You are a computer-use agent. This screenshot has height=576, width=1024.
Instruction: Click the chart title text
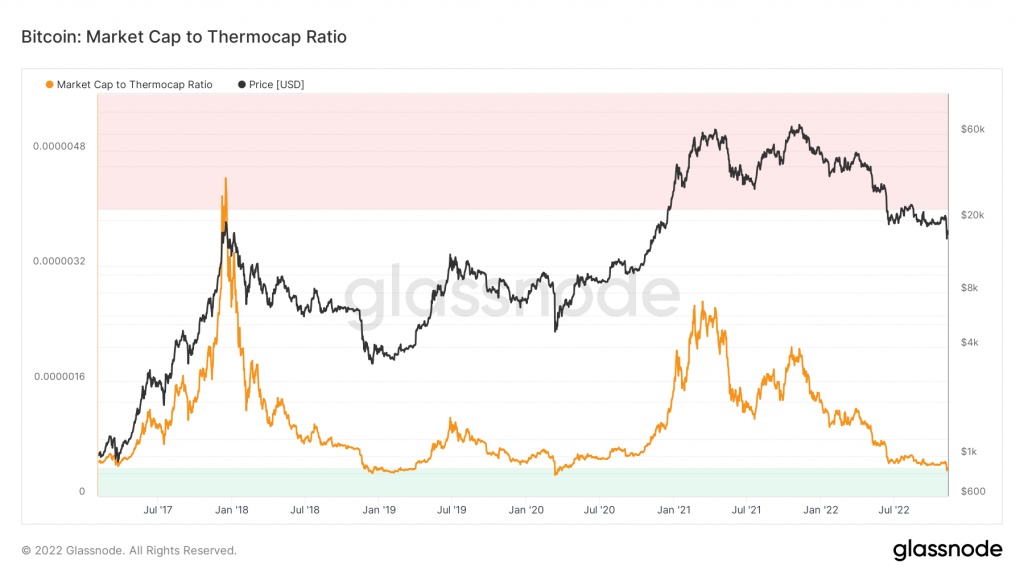184,37
